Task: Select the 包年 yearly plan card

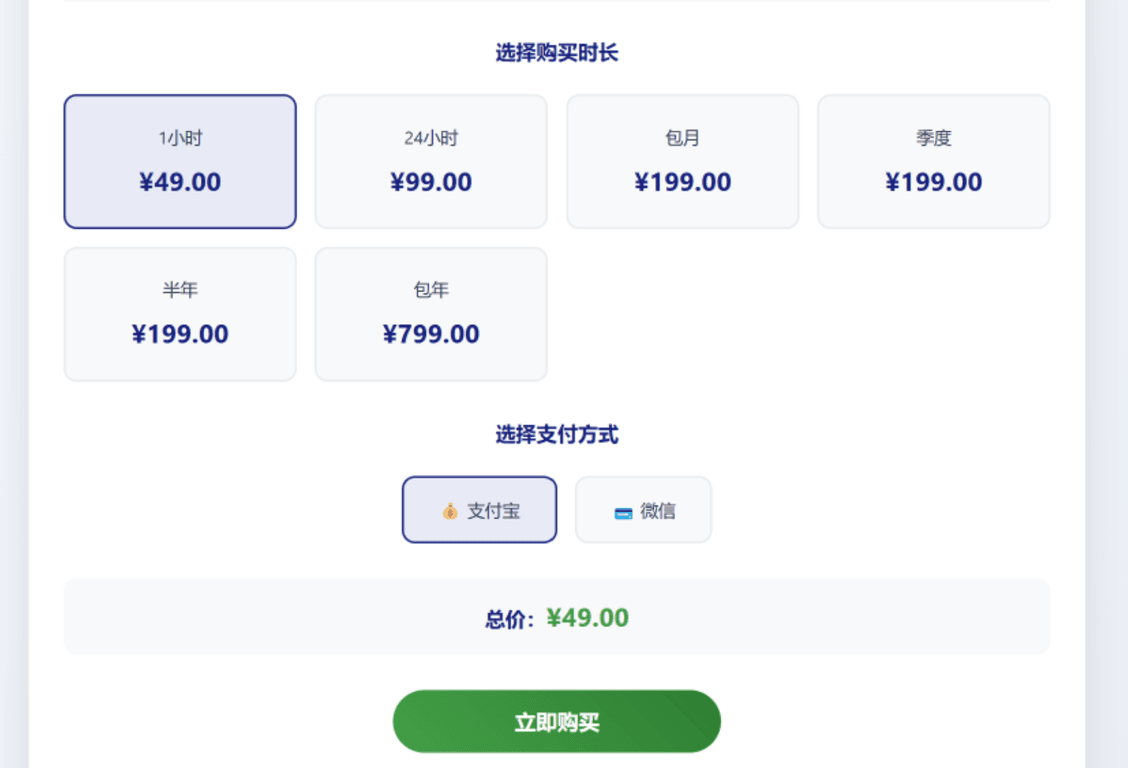Action: [x=431, y=314]
